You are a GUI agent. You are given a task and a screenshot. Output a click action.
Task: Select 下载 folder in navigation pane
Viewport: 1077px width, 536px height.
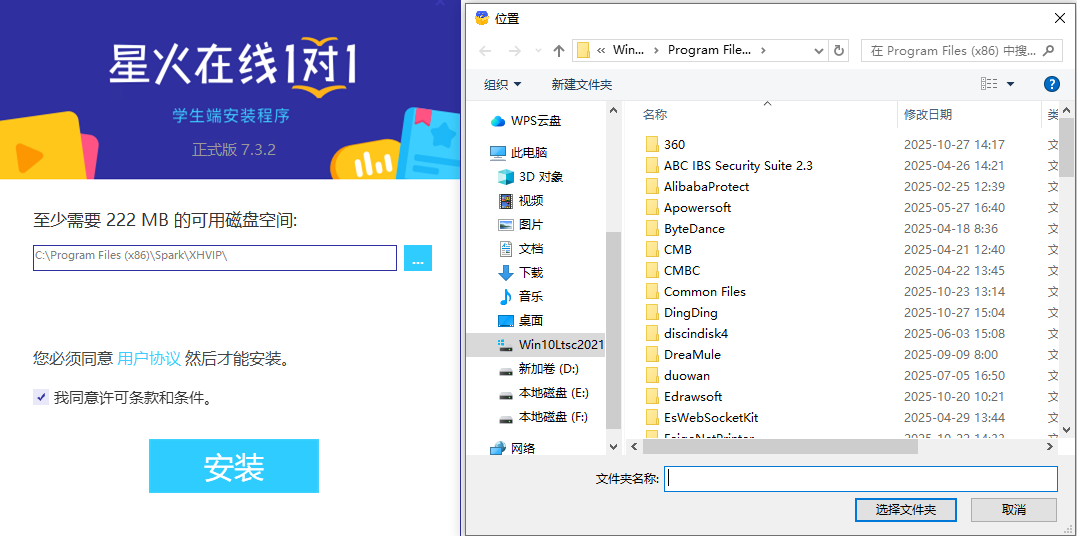pyautogui.click(x=520, y=273)
